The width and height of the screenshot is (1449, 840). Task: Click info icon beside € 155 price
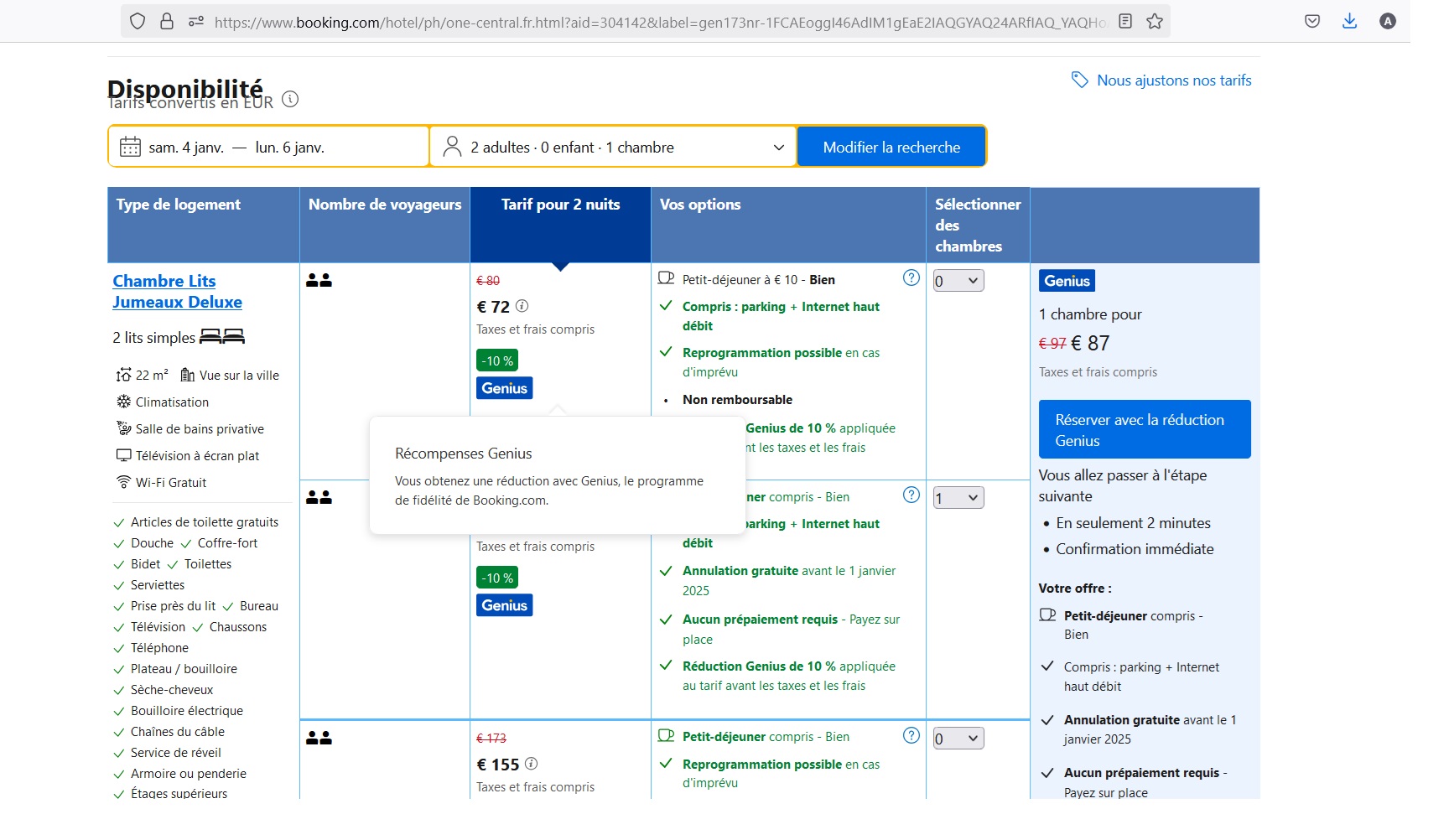click(x=531, y=764)
